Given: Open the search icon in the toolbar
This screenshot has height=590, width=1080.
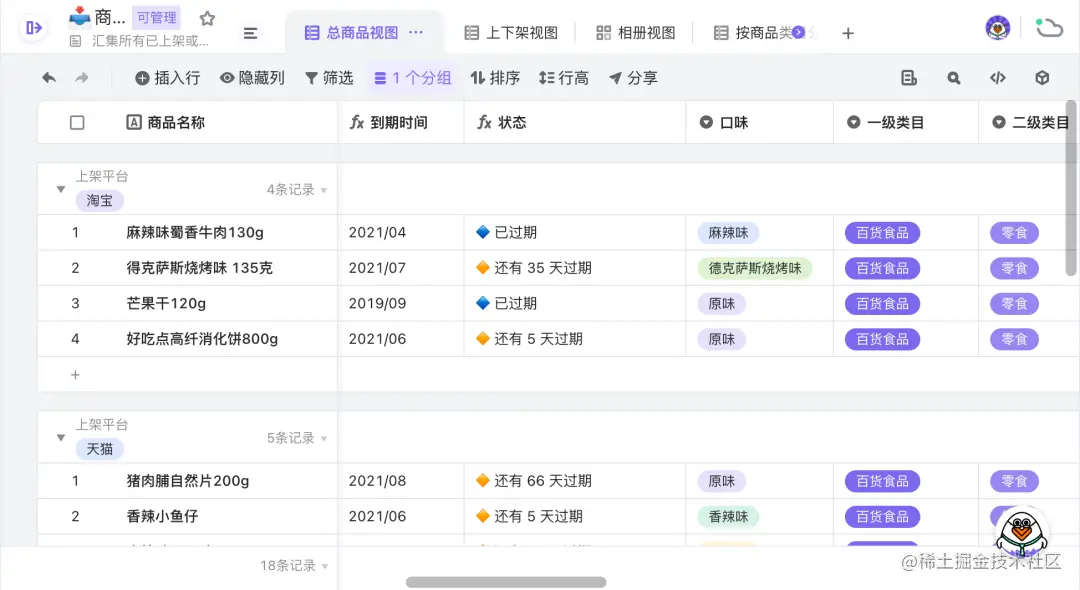Looking at the screenshot, I should [x=952, y=77].
